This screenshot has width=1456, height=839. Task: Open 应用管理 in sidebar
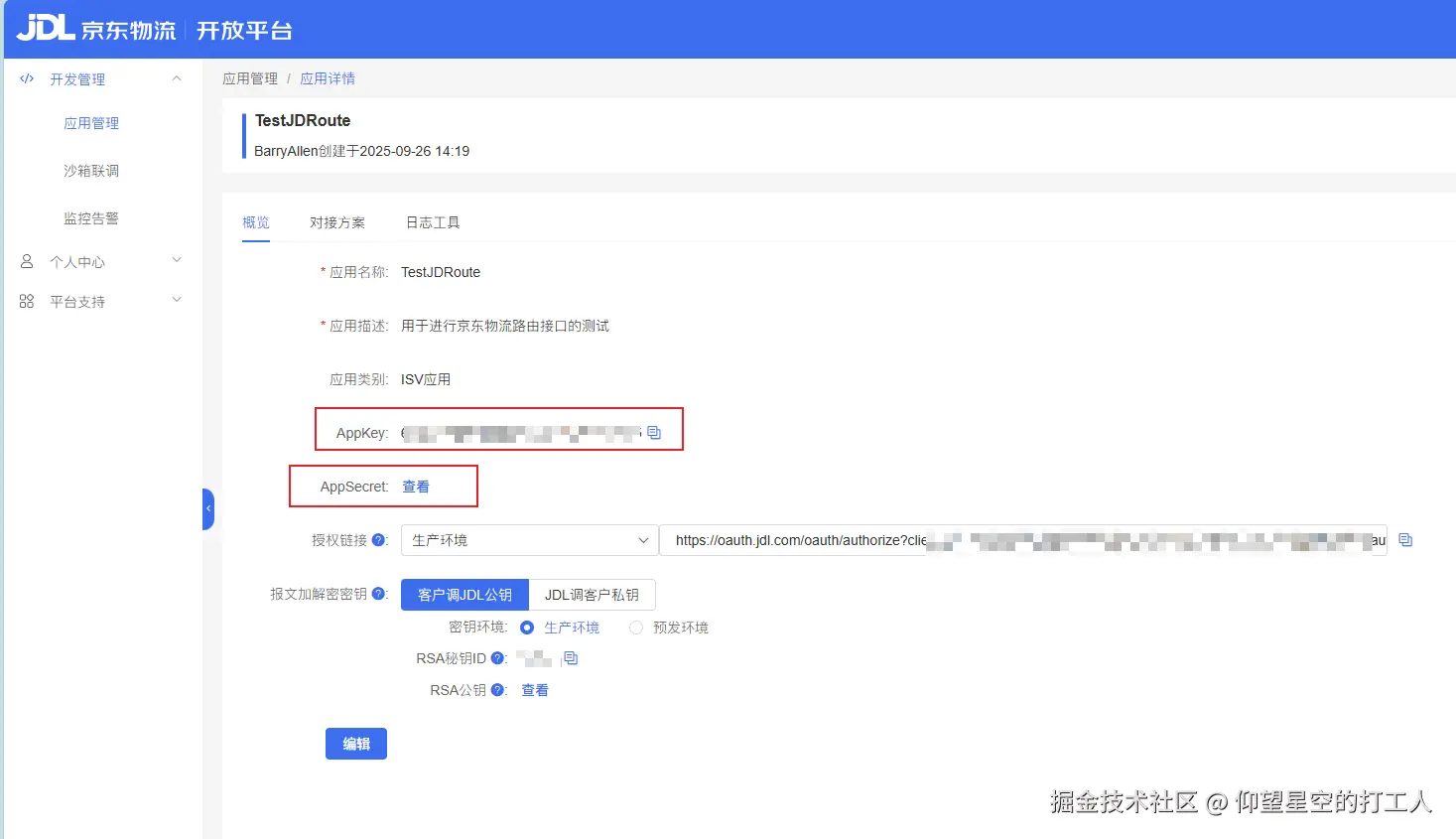point(91,123)
